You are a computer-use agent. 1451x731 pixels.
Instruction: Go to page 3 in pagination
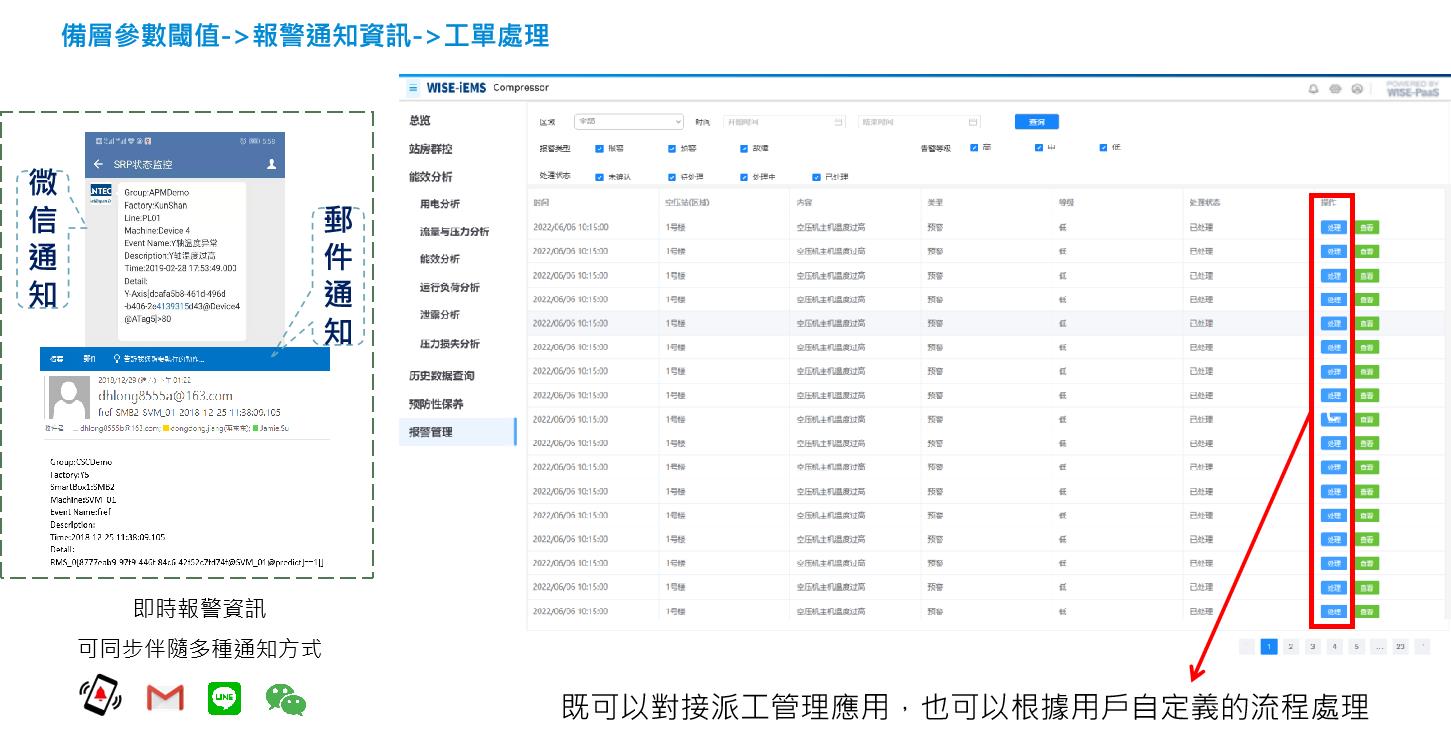point(1313,647)
